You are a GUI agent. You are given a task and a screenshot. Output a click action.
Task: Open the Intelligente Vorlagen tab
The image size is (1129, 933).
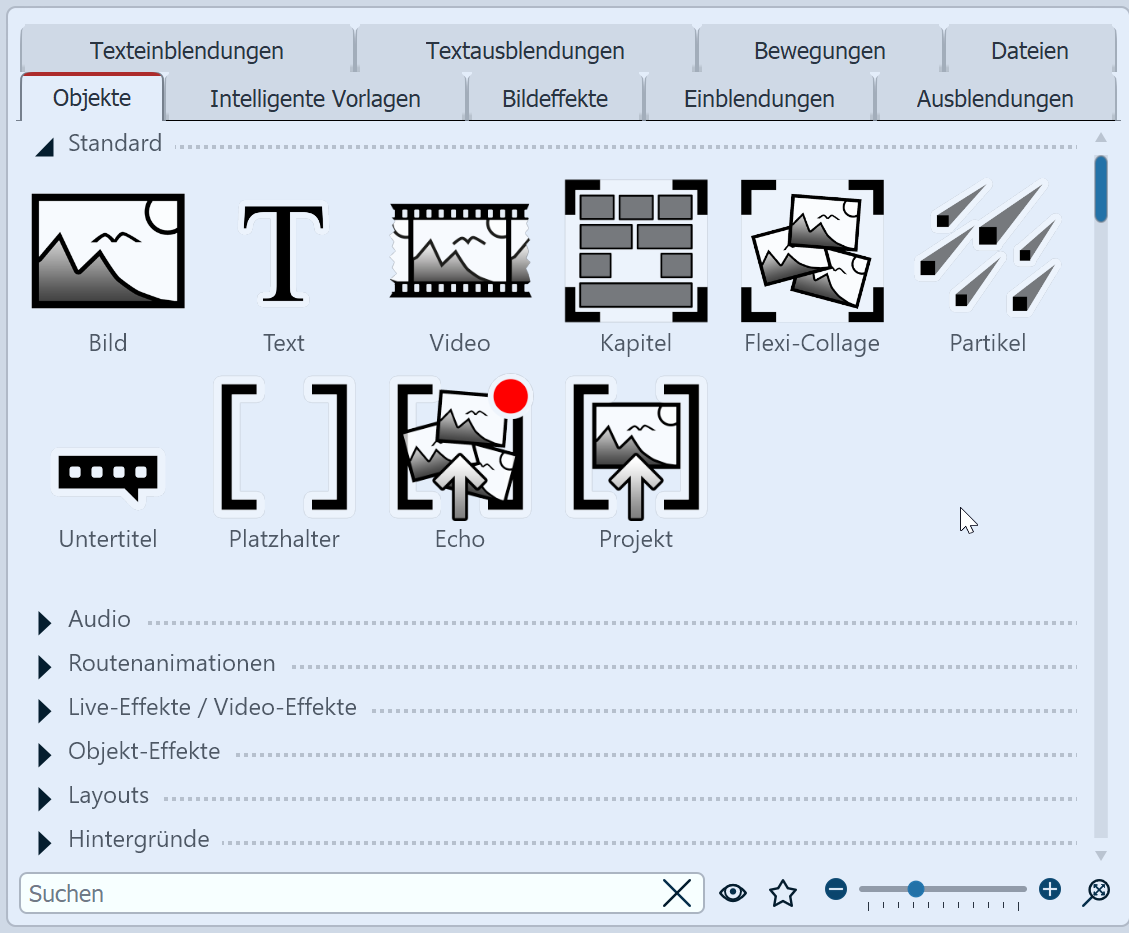pyautogui.click(x=314, y=98)
